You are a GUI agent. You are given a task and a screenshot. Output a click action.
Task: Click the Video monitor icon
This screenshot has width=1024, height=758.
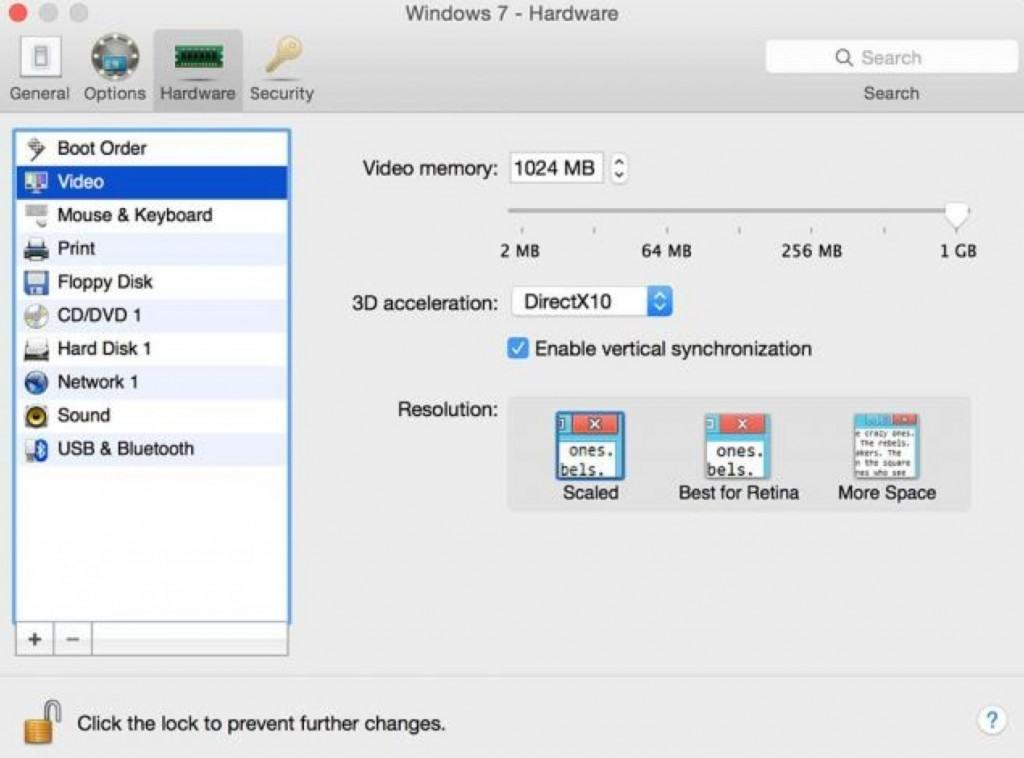36,182
